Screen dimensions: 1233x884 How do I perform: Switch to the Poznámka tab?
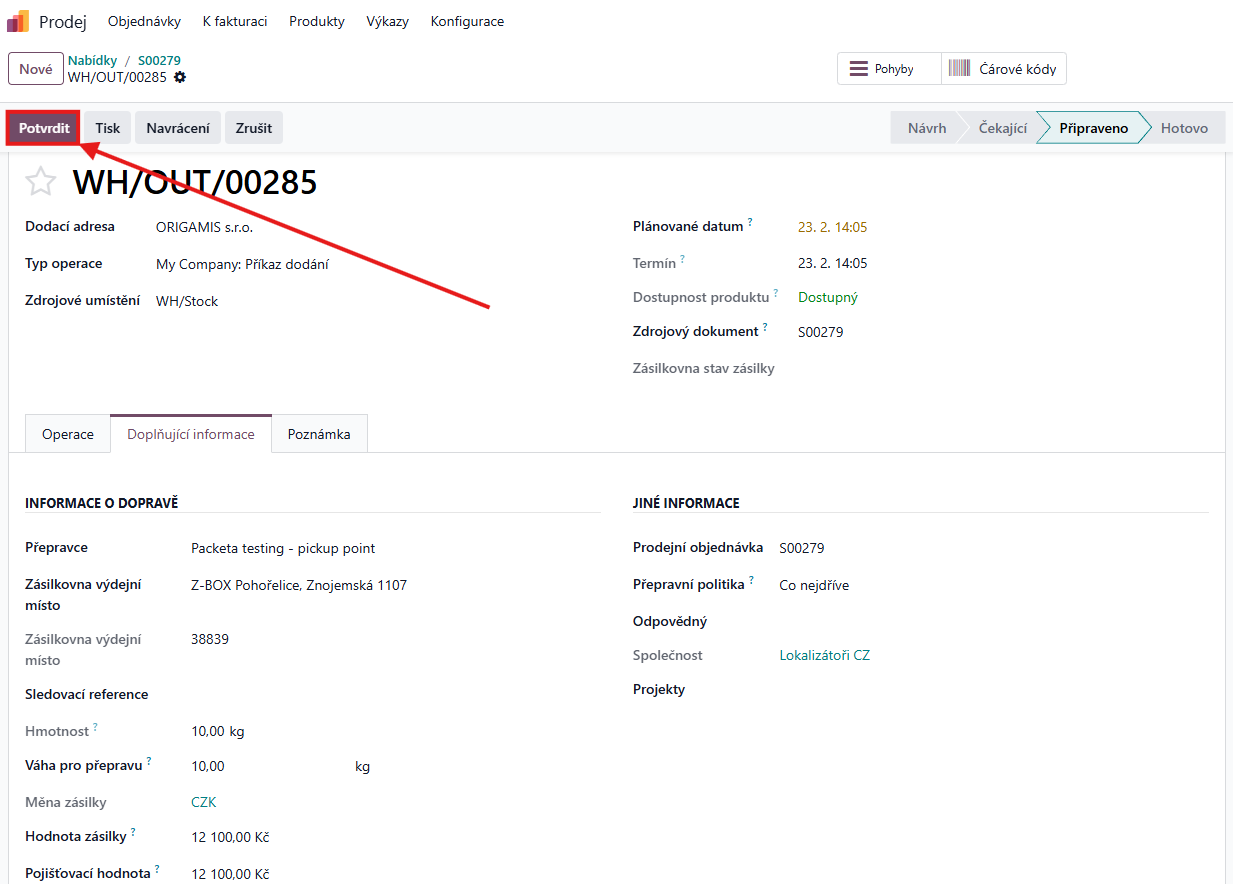coord(319,434)
